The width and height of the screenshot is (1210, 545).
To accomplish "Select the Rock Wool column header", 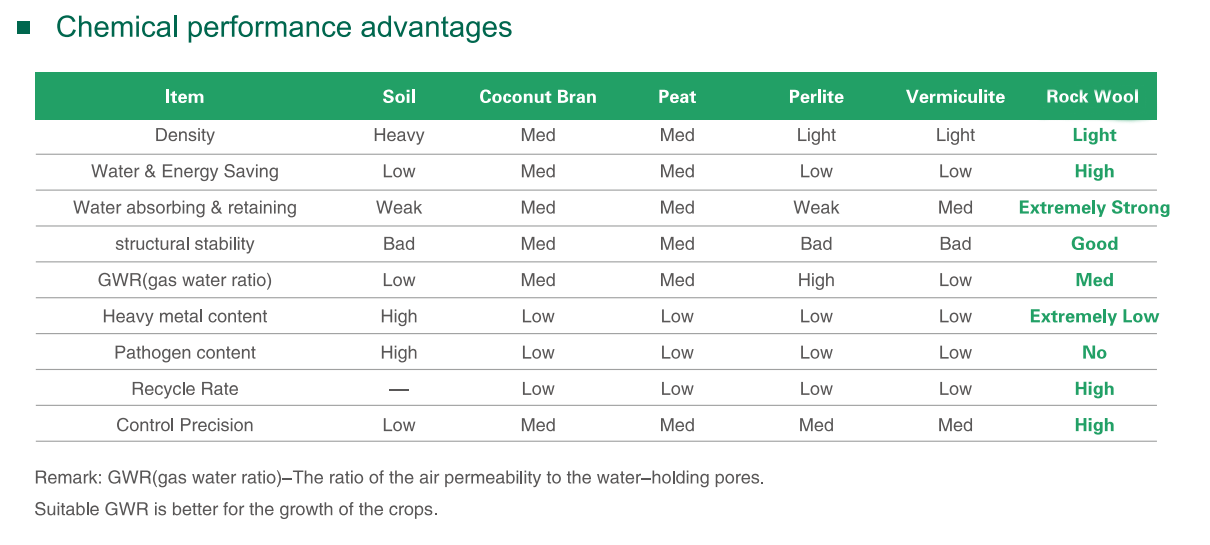I will (x=1093, y=97).
